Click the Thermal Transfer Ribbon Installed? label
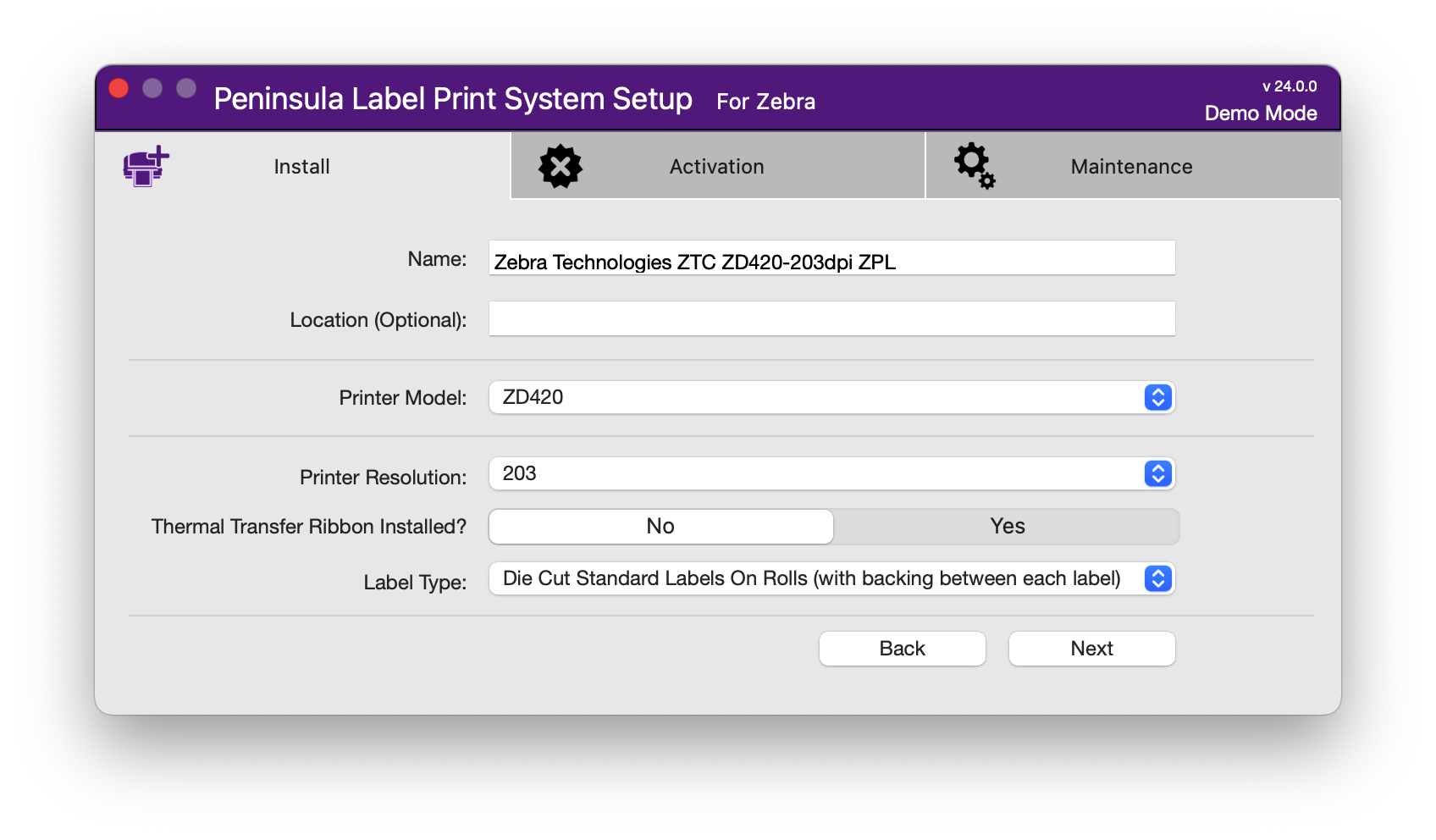This screenshot has width=1436, height=840. [309, 527]
